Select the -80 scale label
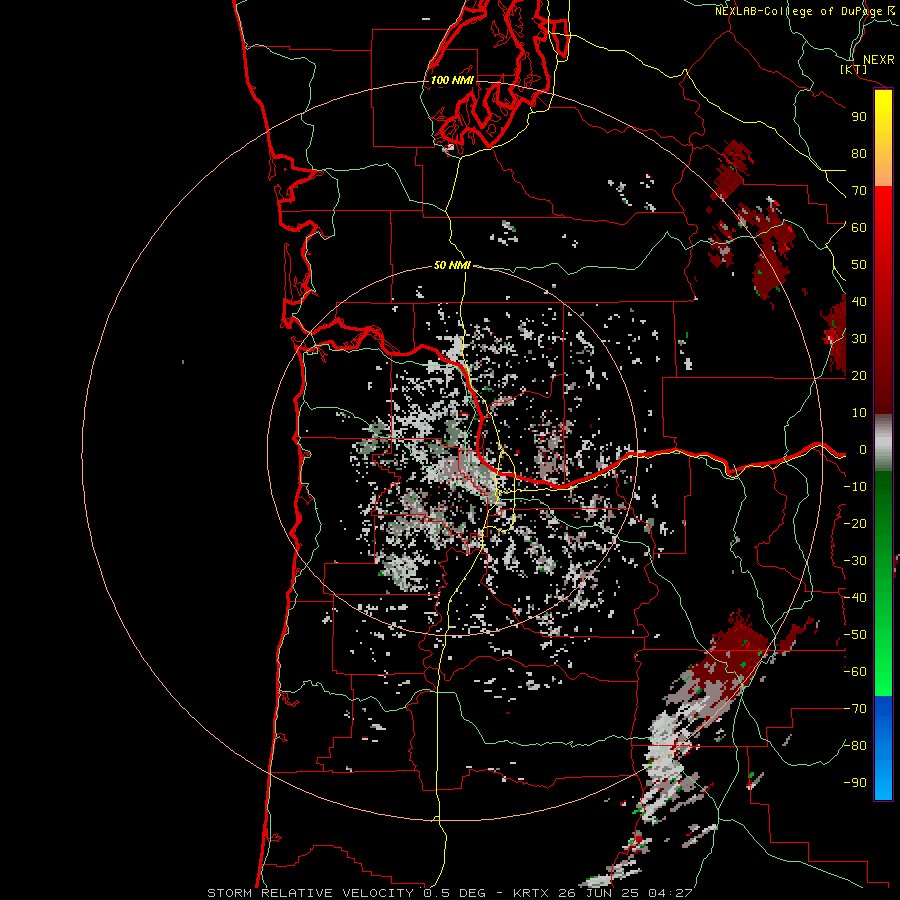900x900 pixels. tap(855, 746)
